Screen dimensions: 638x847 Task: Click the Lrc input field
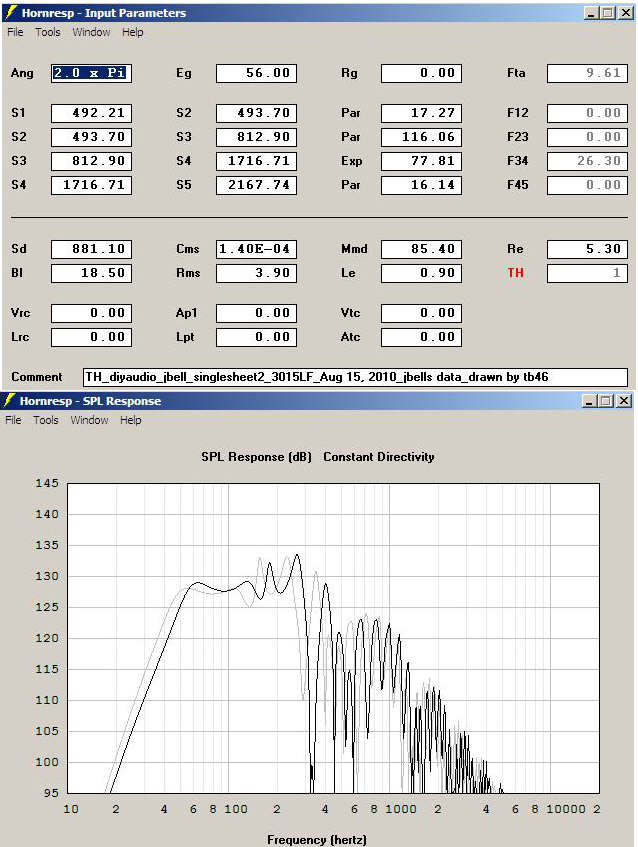pos(91,337)
